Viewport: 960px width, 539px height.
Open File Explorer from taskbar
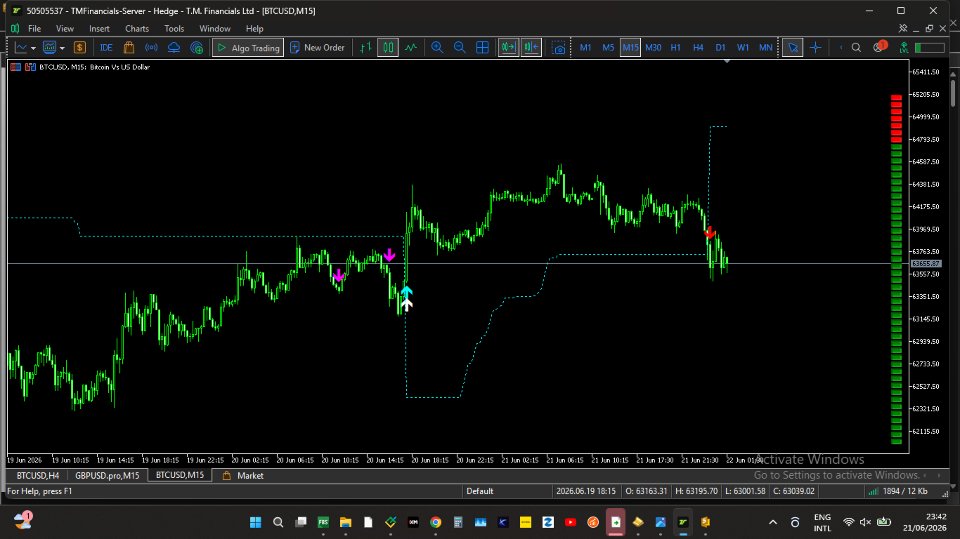click(x=345, y=522)
